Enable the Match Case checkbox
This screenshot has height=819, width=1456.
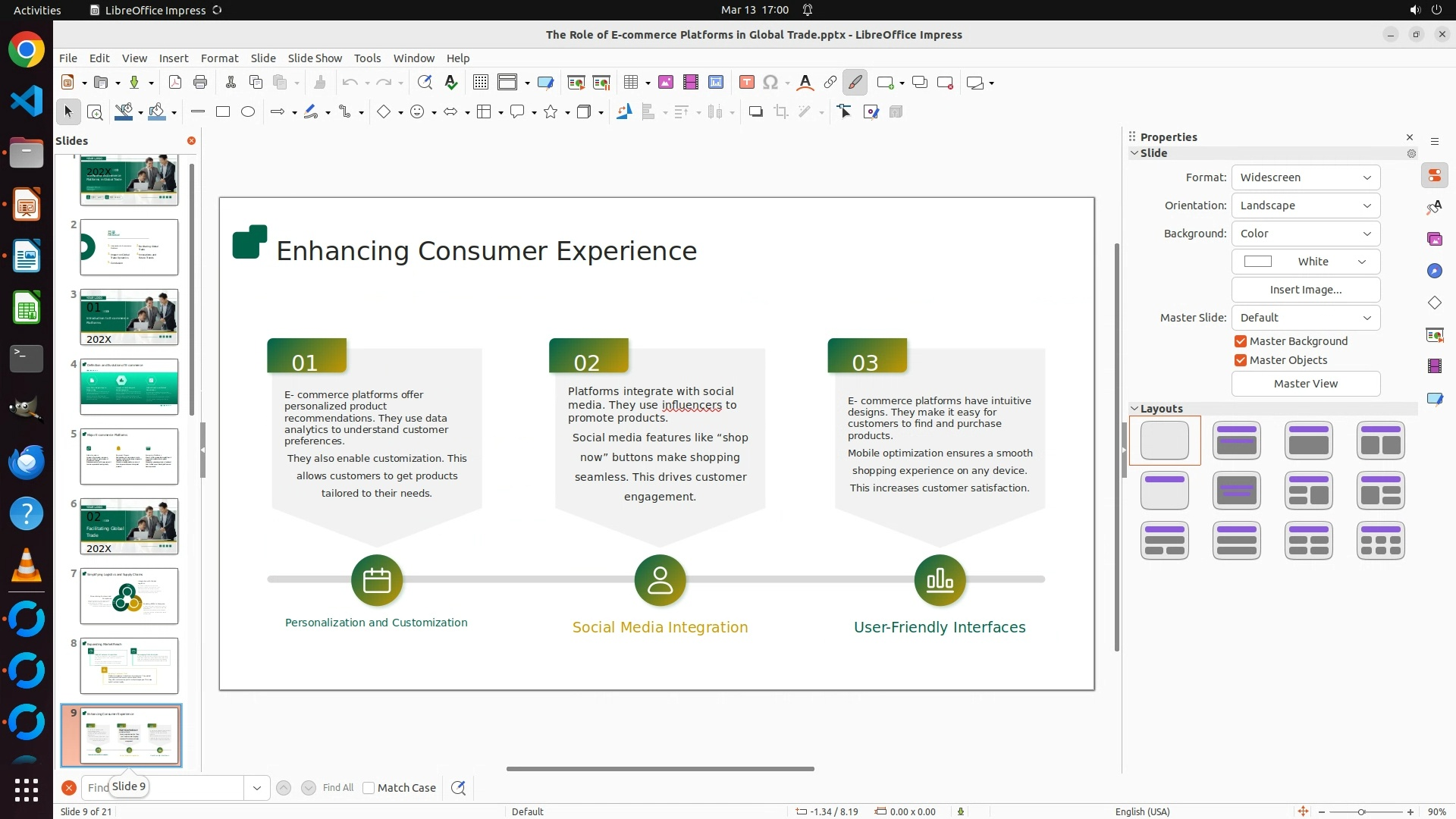click(369, 788)
